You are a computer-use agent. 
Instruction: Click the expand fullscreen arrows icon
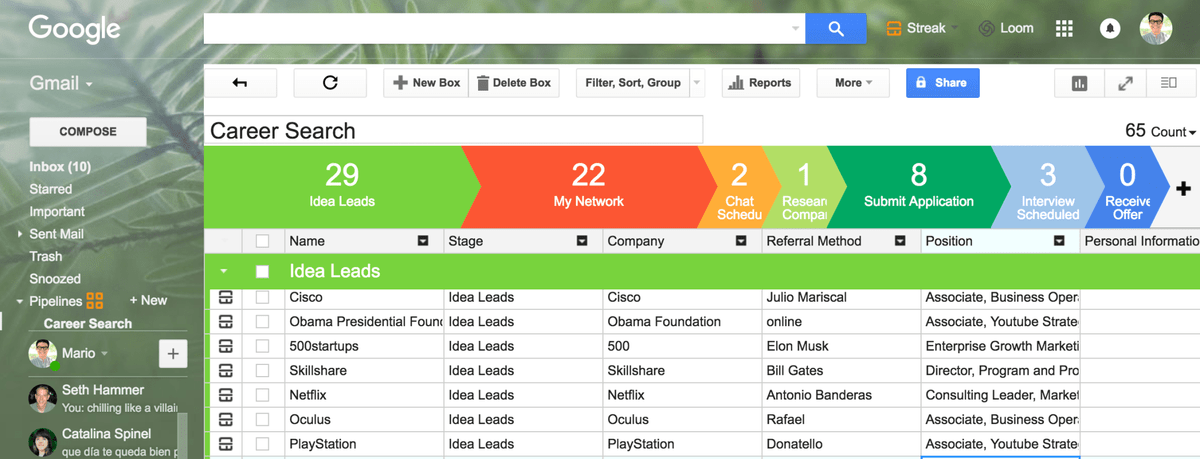click(x=1125, y=83)
